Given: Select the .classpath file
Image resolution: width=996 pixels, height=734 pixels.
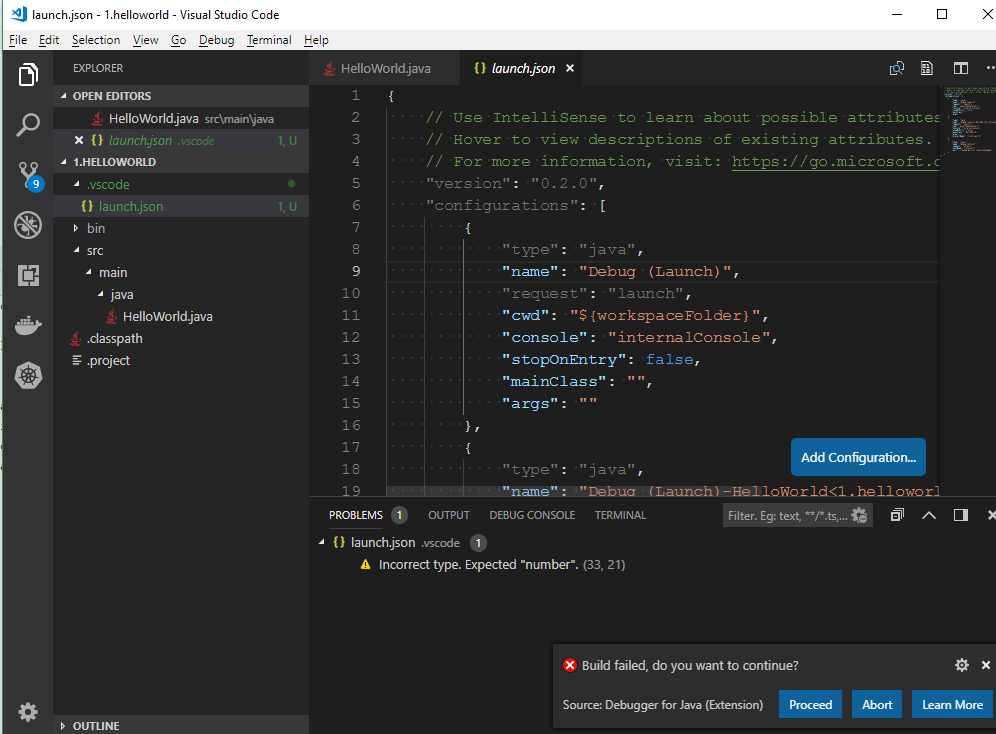Looking at the screenshot, I should pos(115,338).
